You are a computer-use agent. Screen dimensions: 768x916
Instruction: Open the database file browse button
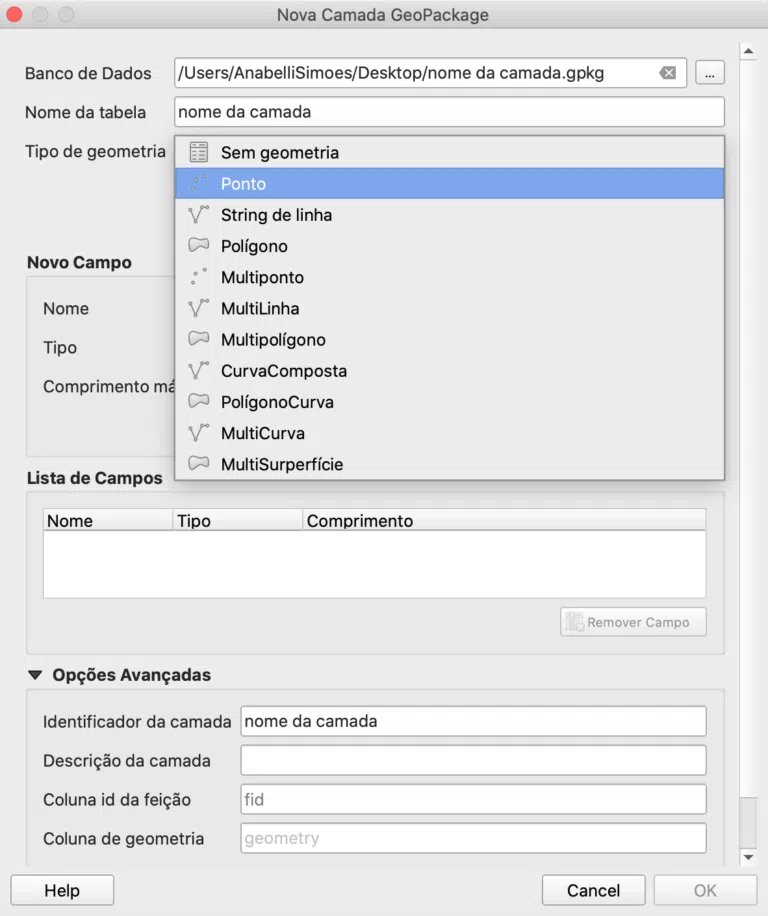[710, 74]
